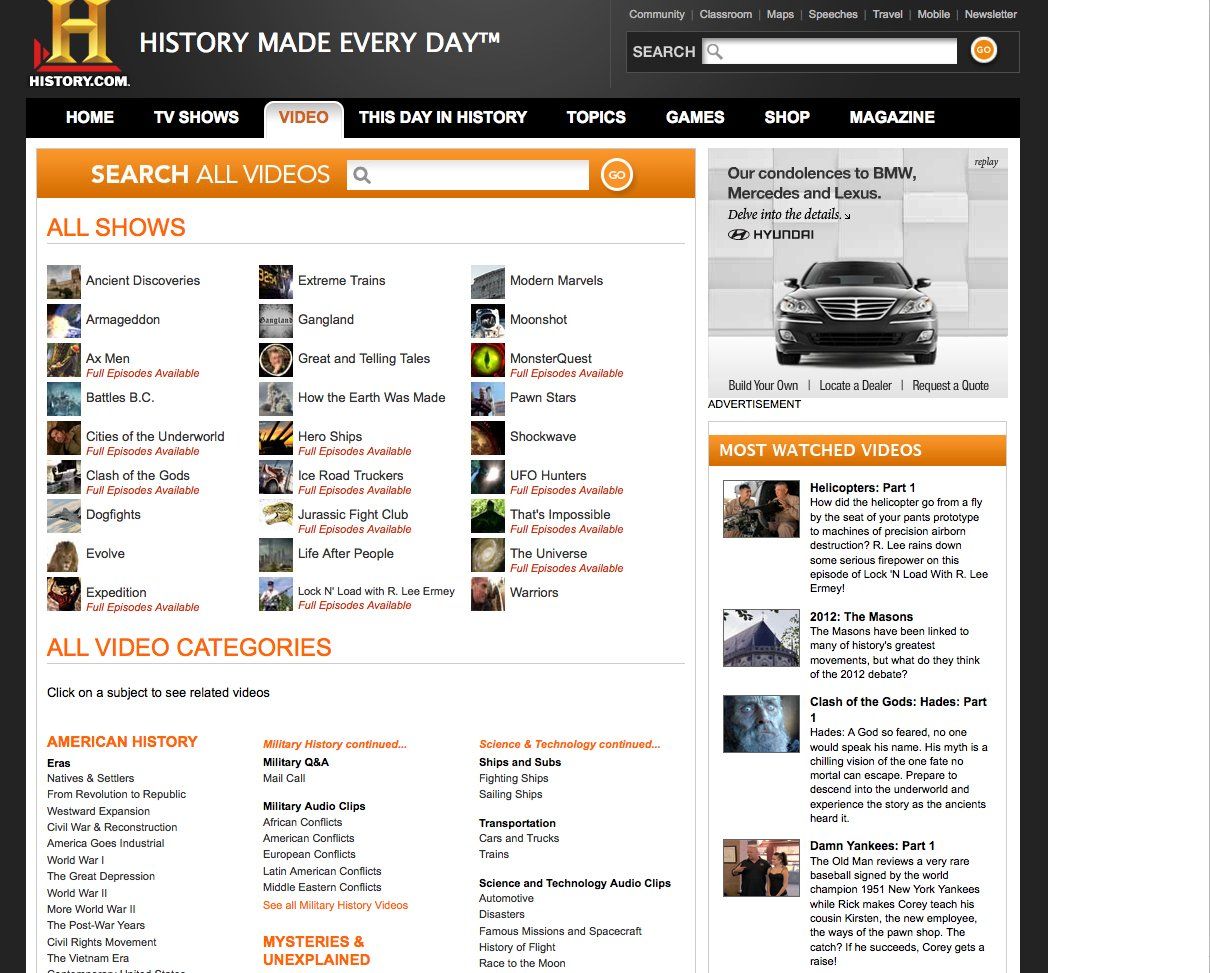Open the Community link in the header
Viewport: 1210px width, 973px height.
(657, 14)
